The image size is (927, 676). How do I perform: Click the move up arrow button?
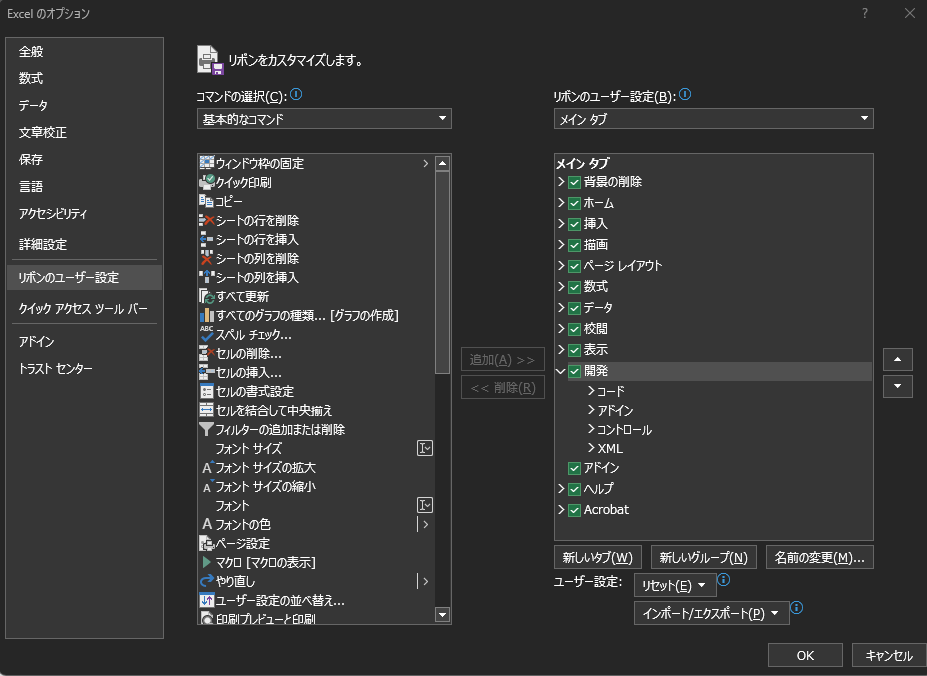[897, 360]
